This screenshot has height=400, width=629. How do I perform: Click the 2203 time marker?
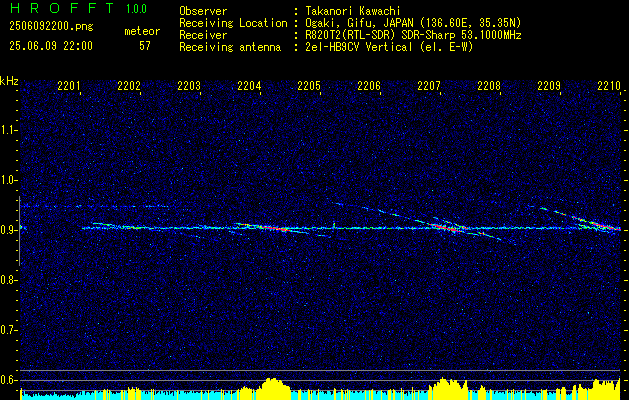(189, 86)
